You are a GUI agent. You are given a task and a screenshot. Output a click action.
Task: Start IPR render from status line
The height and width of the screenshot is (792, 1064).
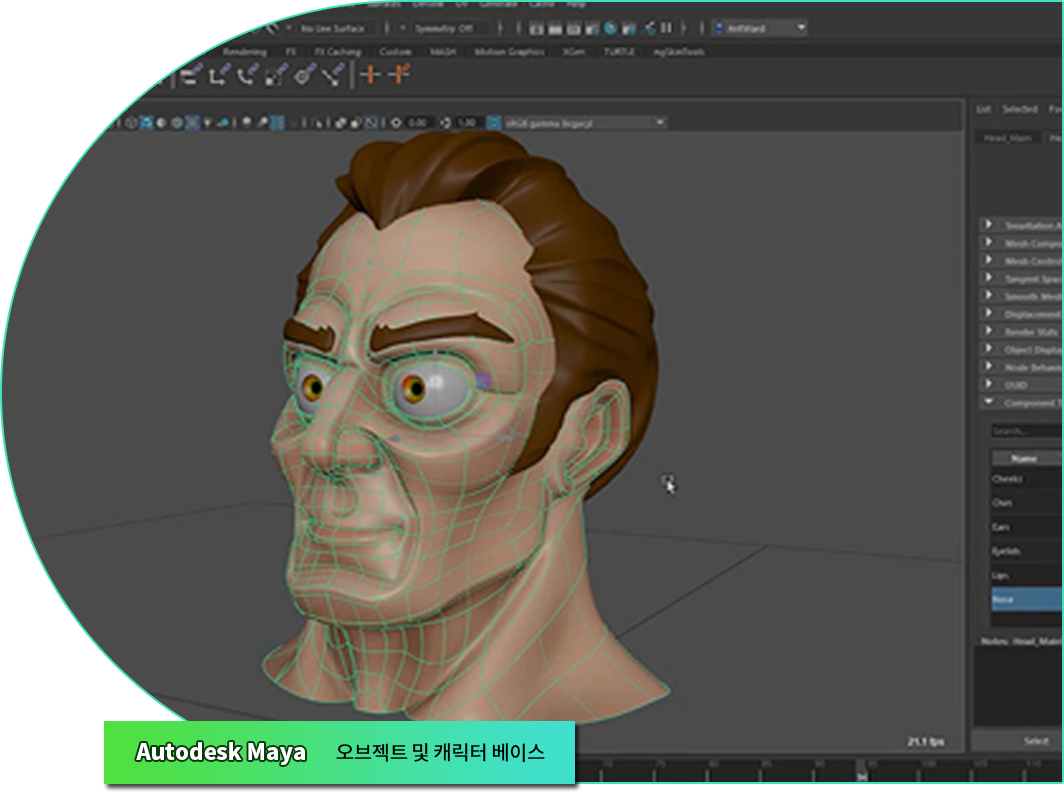[x=573, y=29]
